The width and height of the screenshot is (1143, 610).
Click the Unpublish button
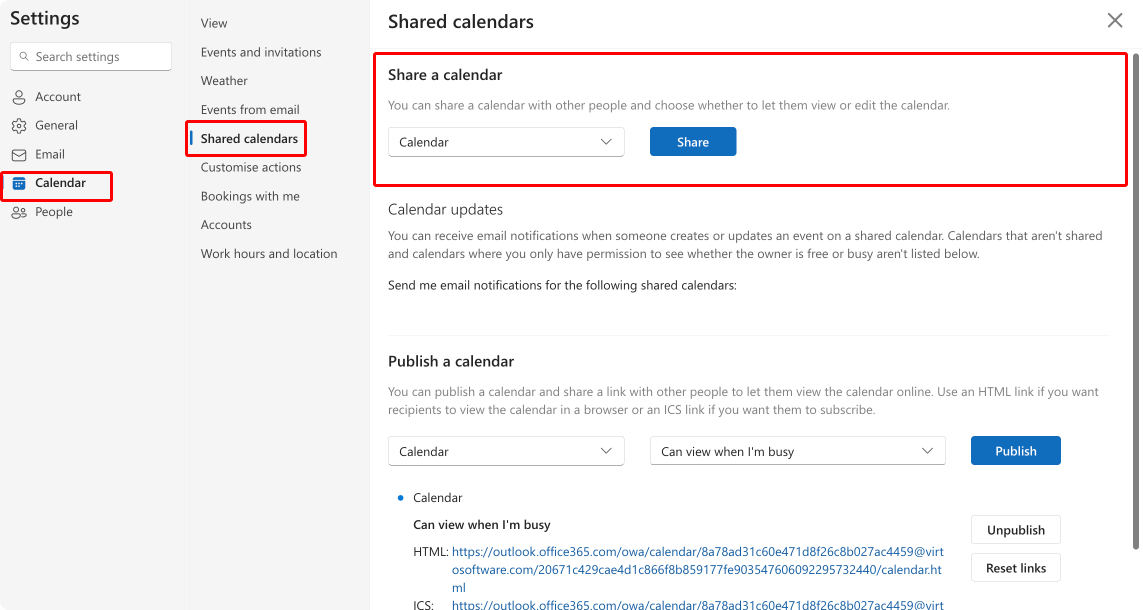tap(1015, 530)
